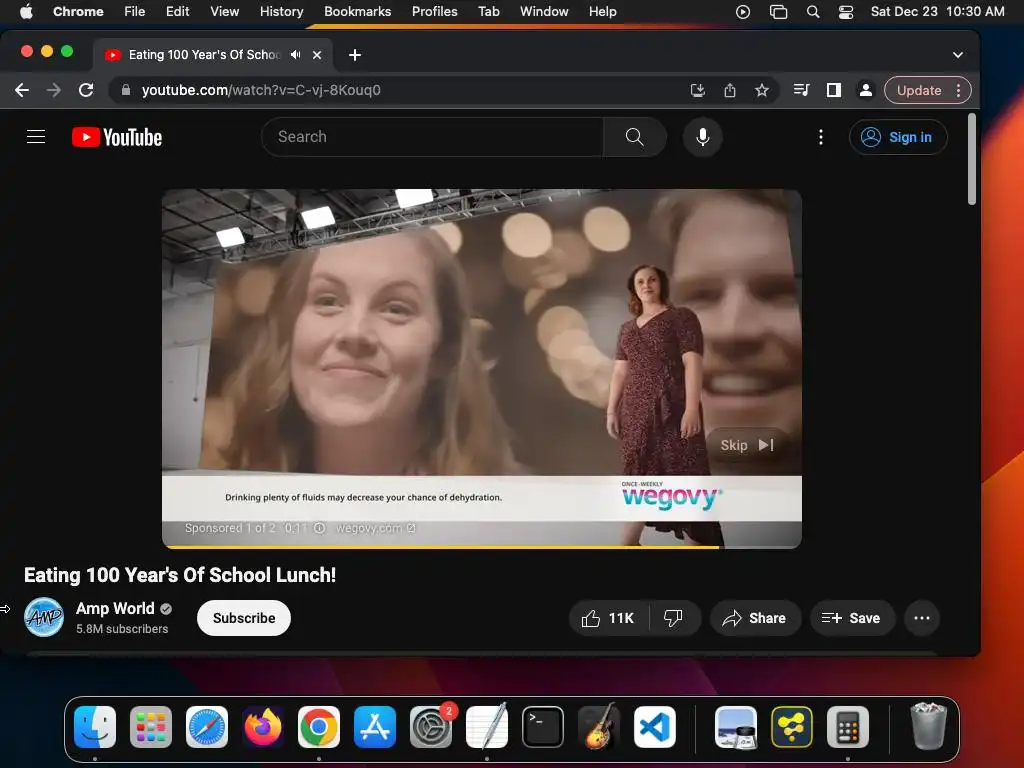View site information lock icon
Viewport: 1024px width, 768px height.
[126, 90]
